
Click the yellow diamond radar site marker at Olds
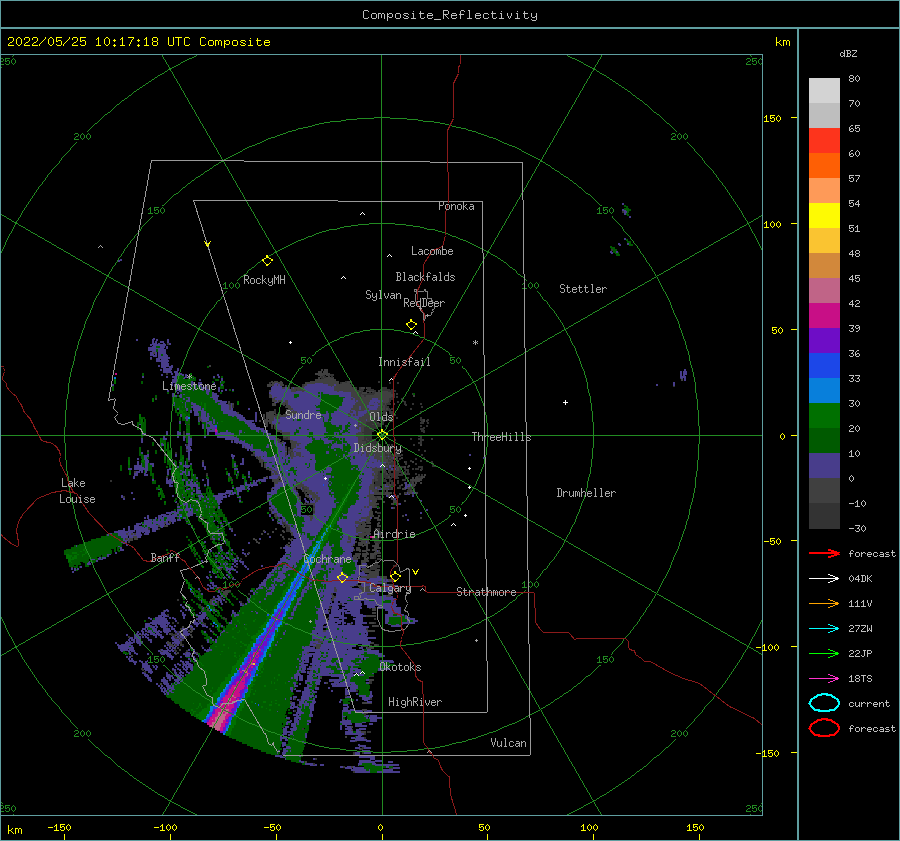(382, 435)
